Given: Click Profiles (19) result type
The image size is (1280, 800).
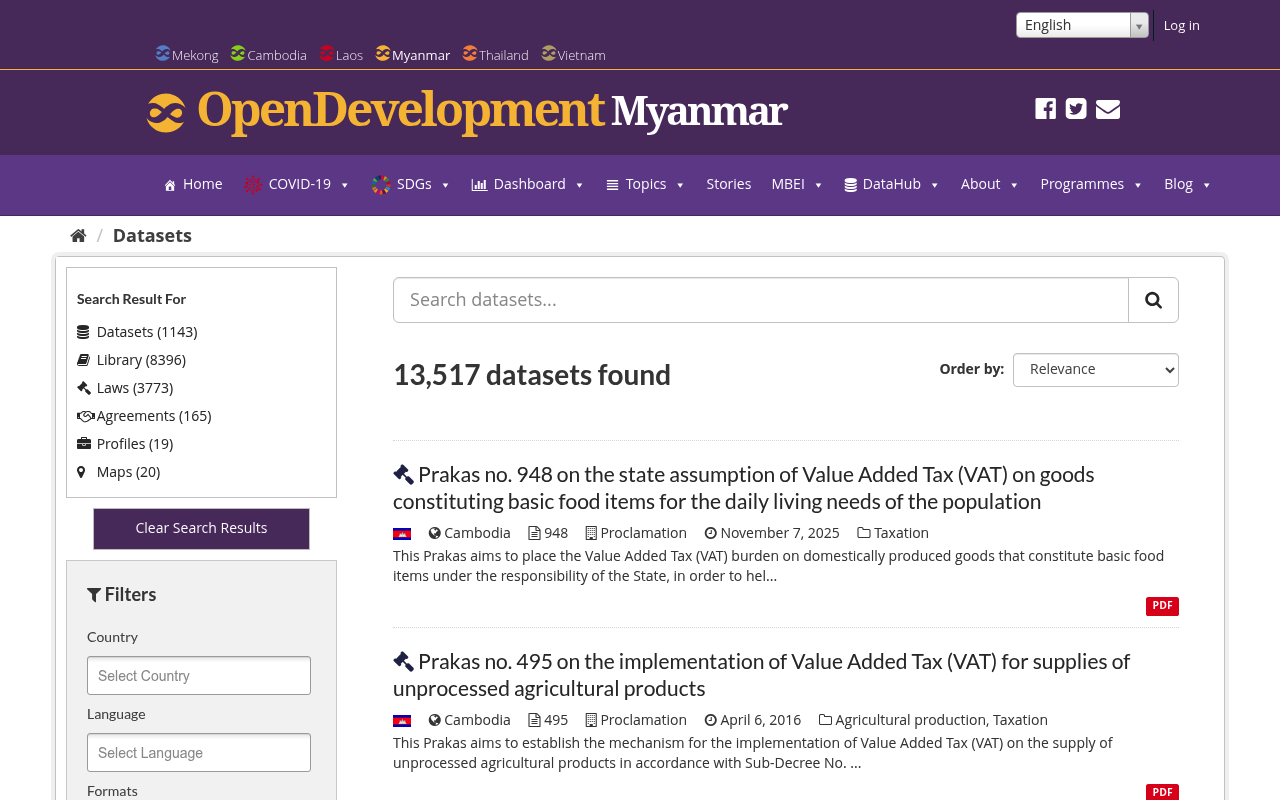Looking at the screenshot, I should [135, 444].
